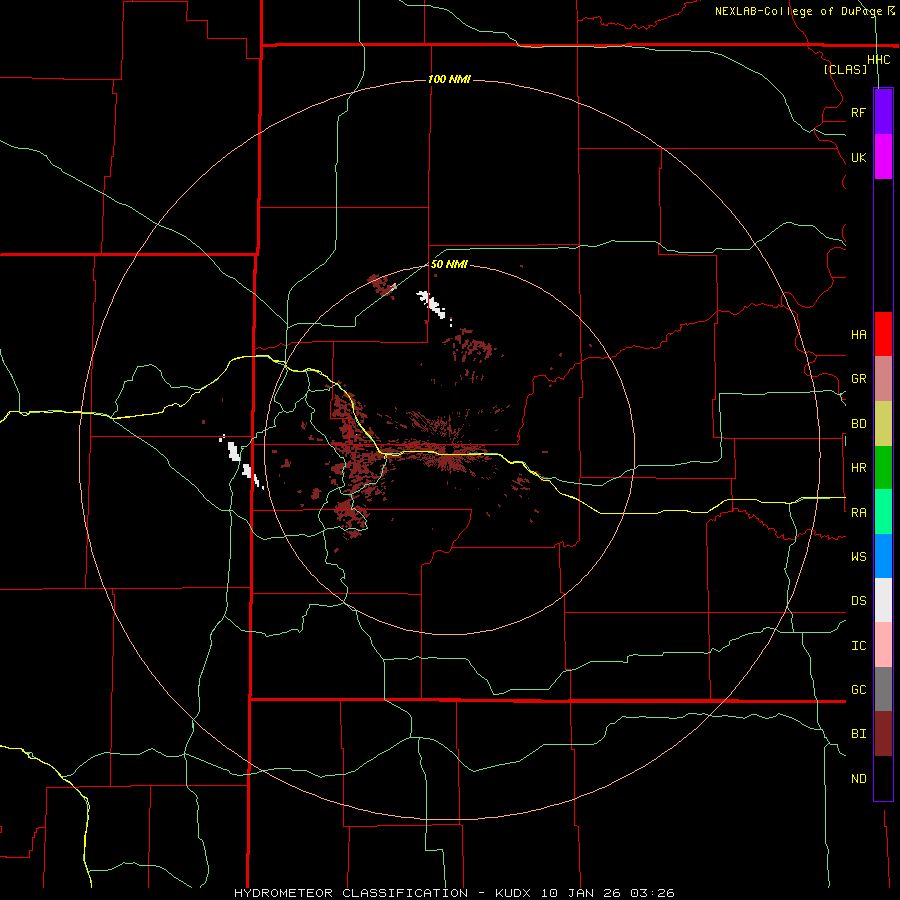900x900 pixels.
Task: Click the 50 NMI range ring label
Action: click(x=449, y=264)
